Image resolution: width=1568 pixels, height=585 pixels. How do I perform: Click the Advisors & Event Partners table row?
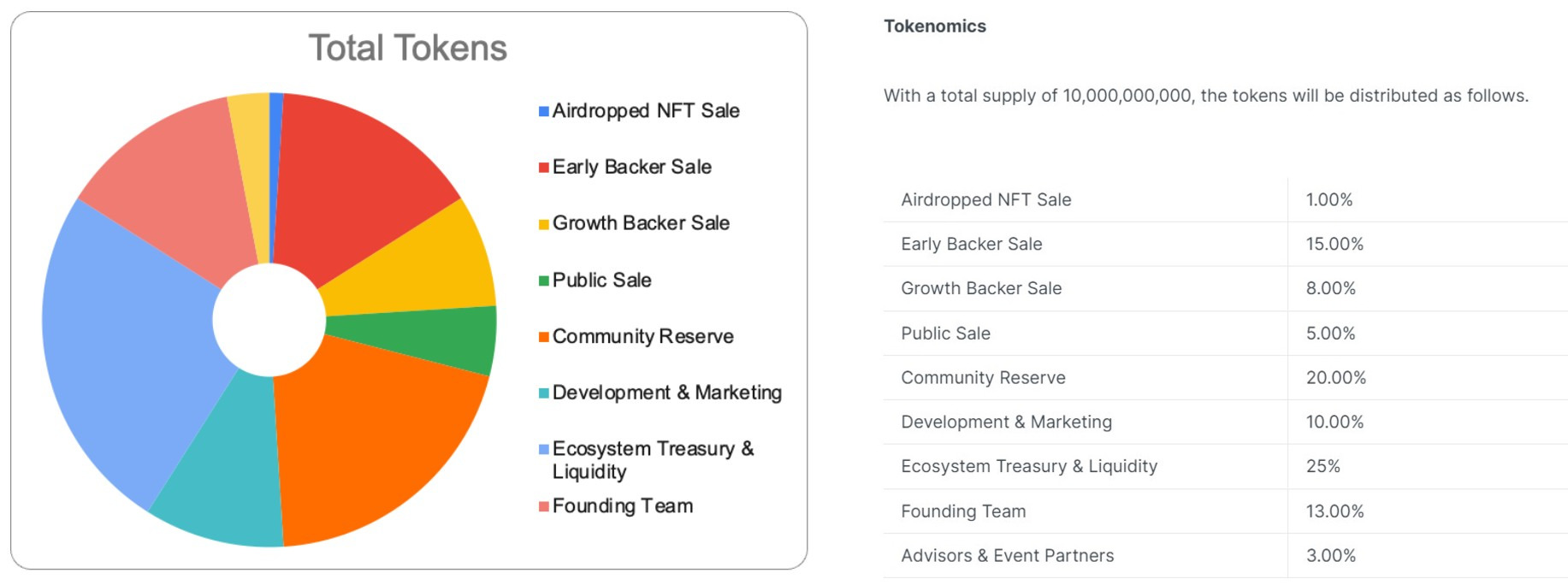1007,556
